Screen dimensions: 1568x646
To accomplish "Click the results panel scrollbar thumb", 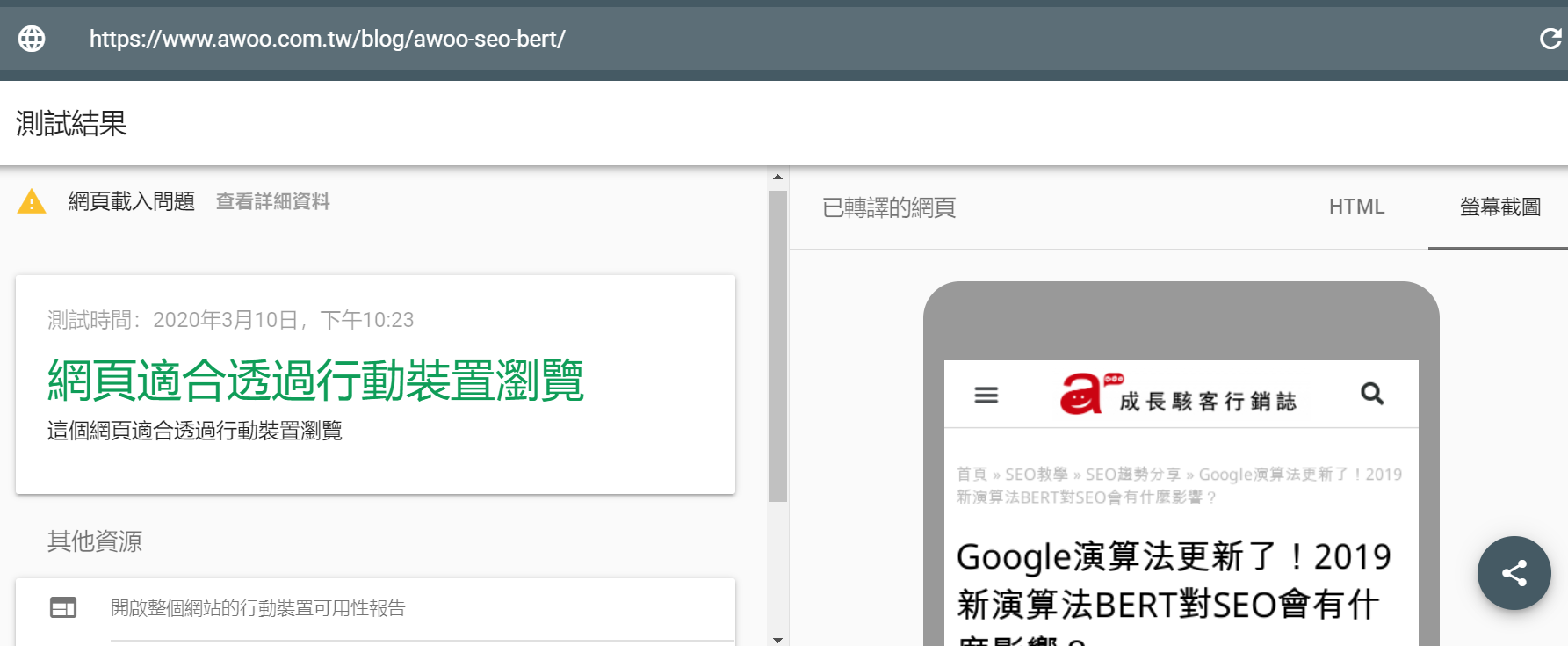I will pos(777,345).
